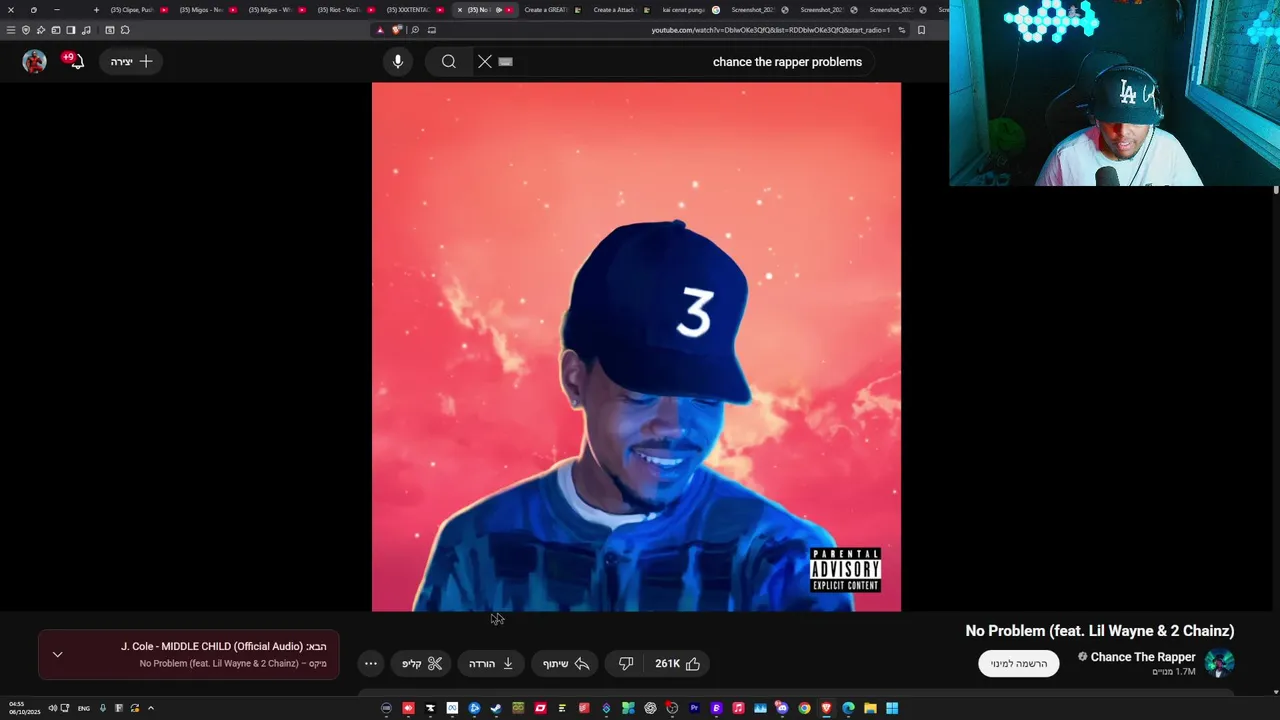
Task: Switch to the Create a GREAT tab
Action: (552, 10)
